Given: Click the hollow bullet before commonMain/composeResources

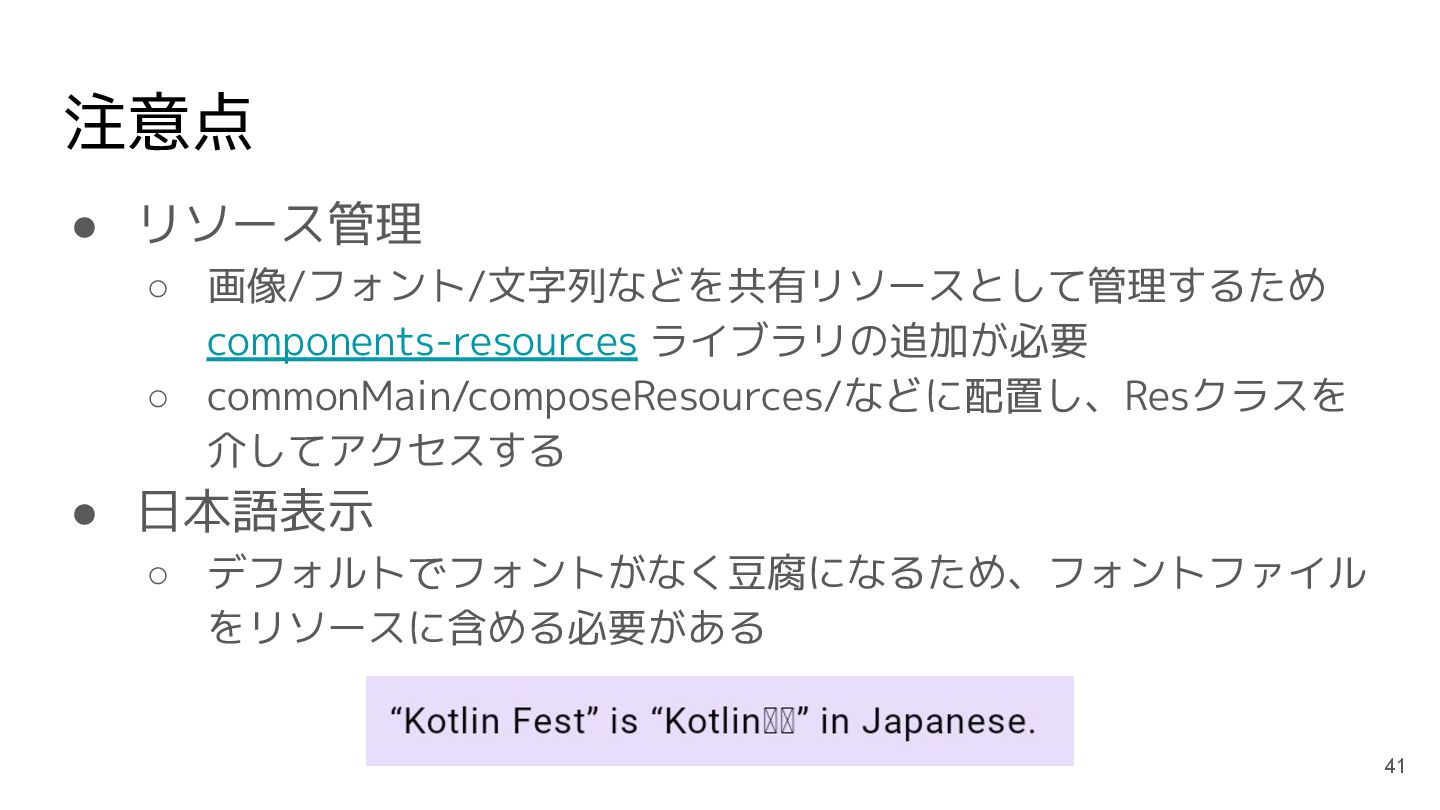Looking at the screenshot, I should pyautogui.click(x=159, y=397).
